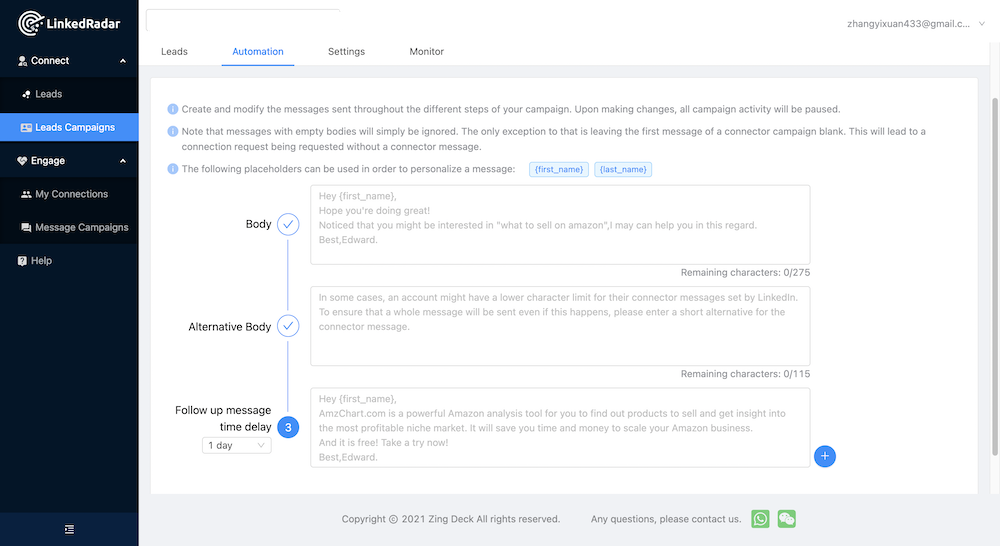Collapse the Engage sidebar section
The width and height of the screenshot is (1000, 546).
click(122, 161)
